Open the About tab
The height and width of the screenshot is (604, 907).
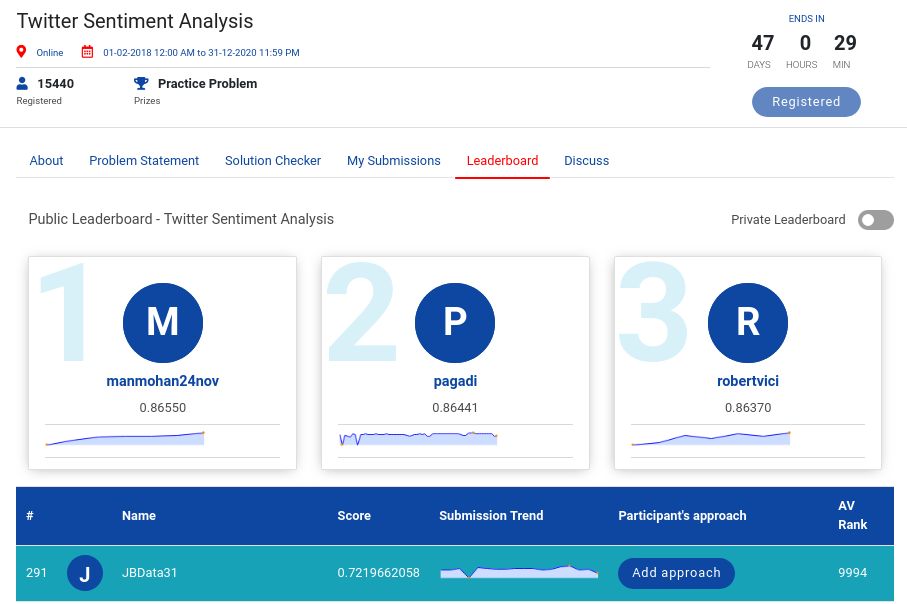[x=47, y=161]
